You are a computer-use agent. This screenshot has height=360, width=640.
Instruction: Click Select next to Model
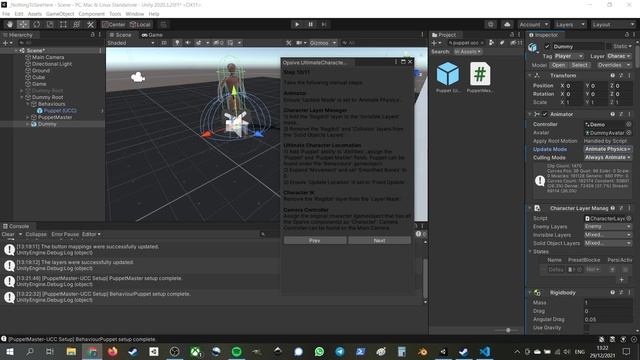tap(579, 65)
